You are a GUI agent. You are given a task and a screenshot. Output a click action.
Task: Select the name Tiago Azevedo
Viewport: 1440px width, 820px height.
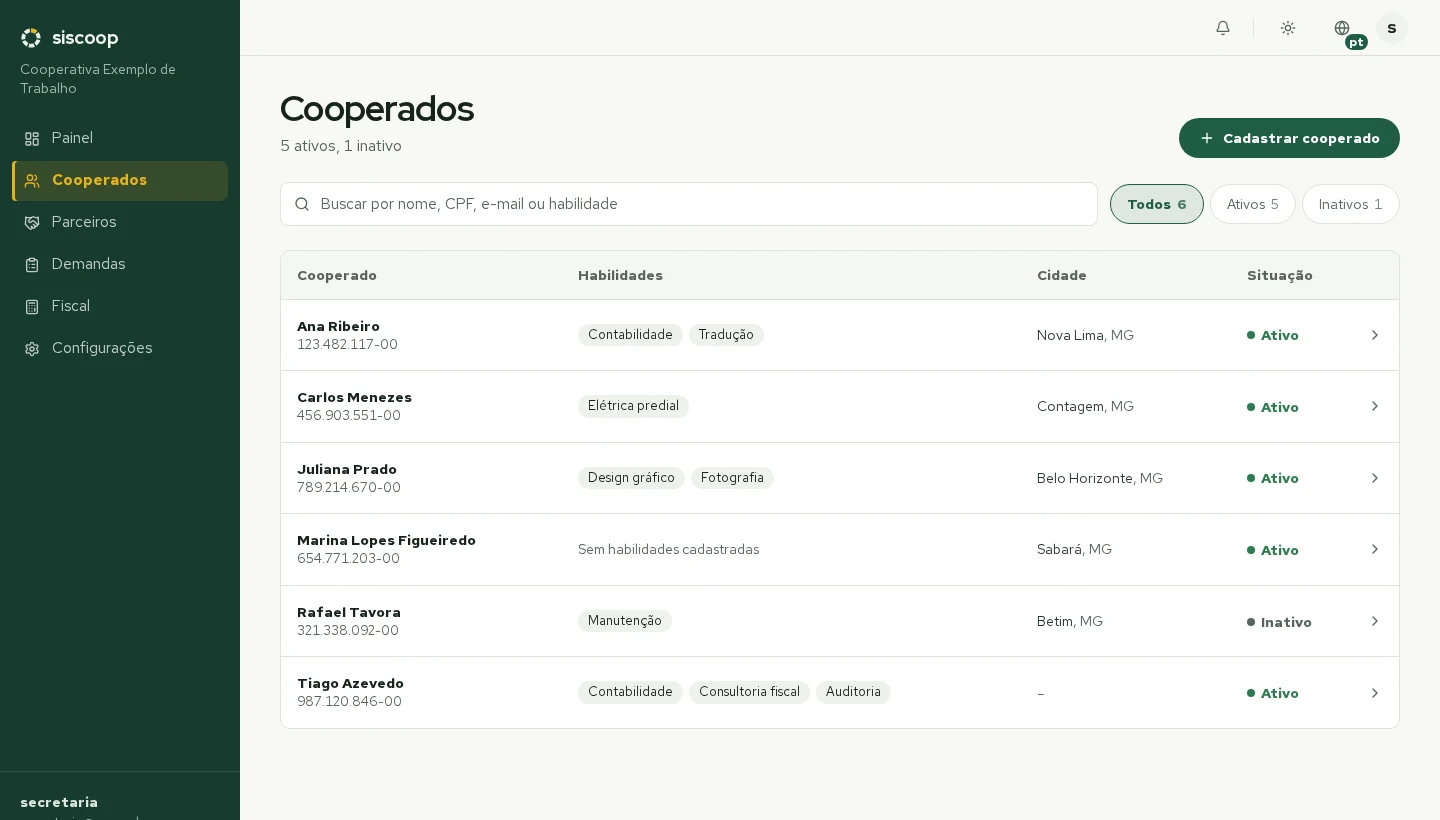click(350, 683)
